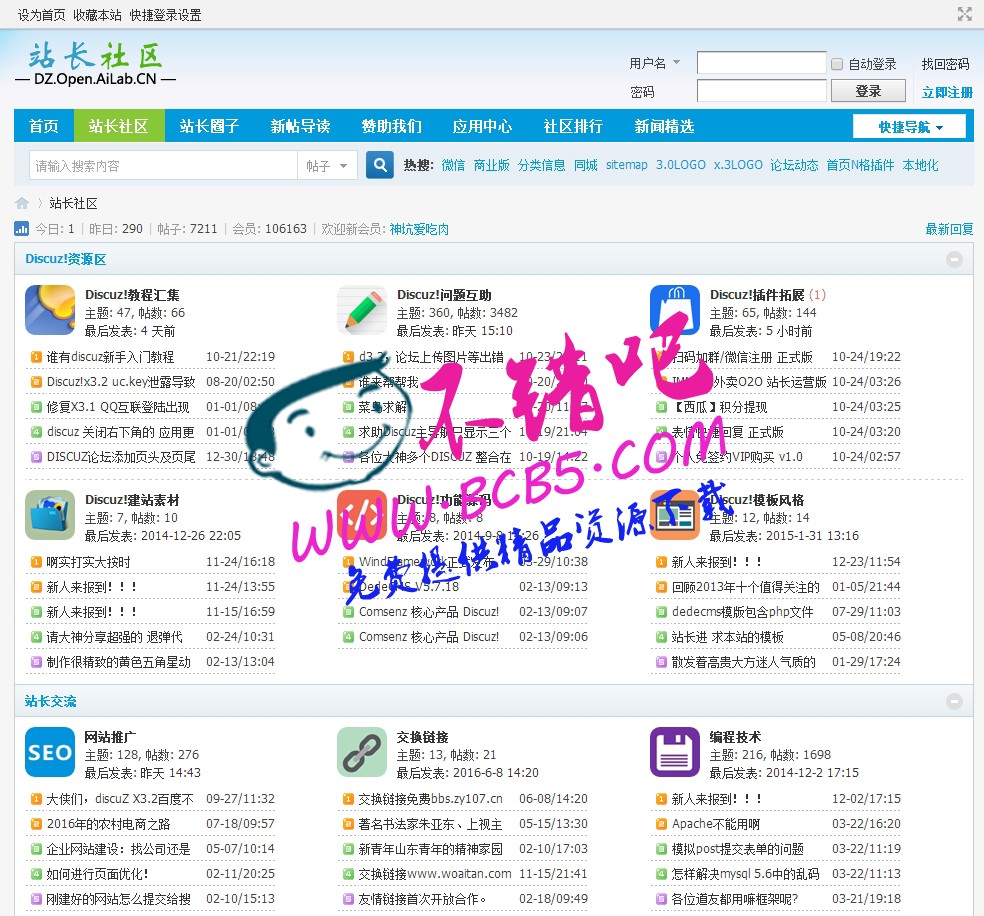
Task: Click hot search keyword 分类信息
Action: [542, 165]
